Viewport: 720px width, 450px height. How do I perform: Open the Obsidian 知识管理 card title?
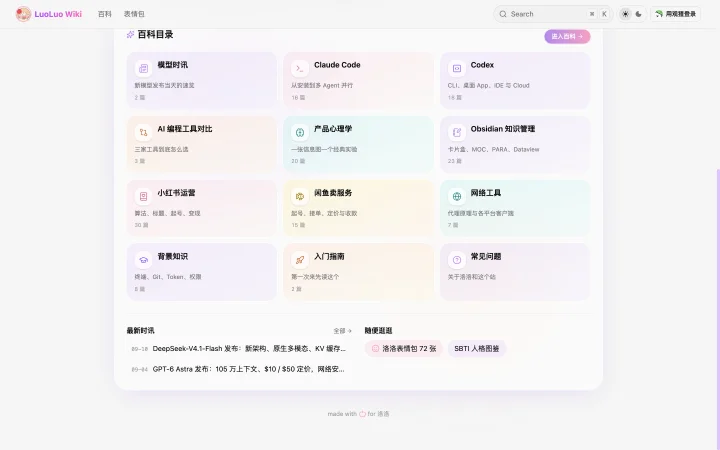(x=503, y=129)
